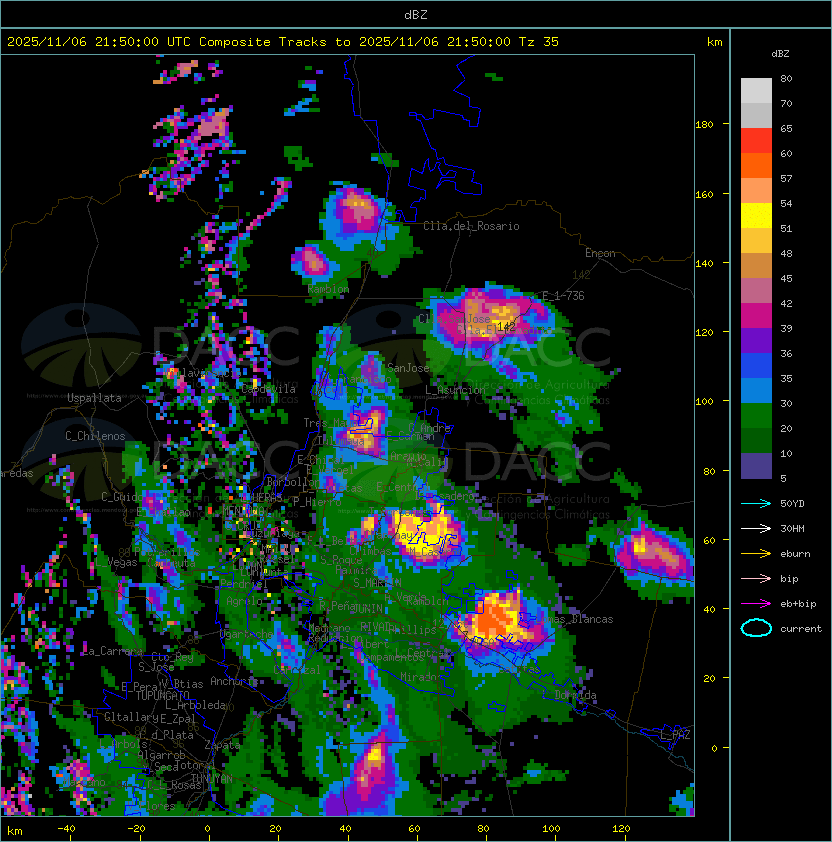Click the 'Carrizal' map label

pyautogui.click(x=297, y=670)
